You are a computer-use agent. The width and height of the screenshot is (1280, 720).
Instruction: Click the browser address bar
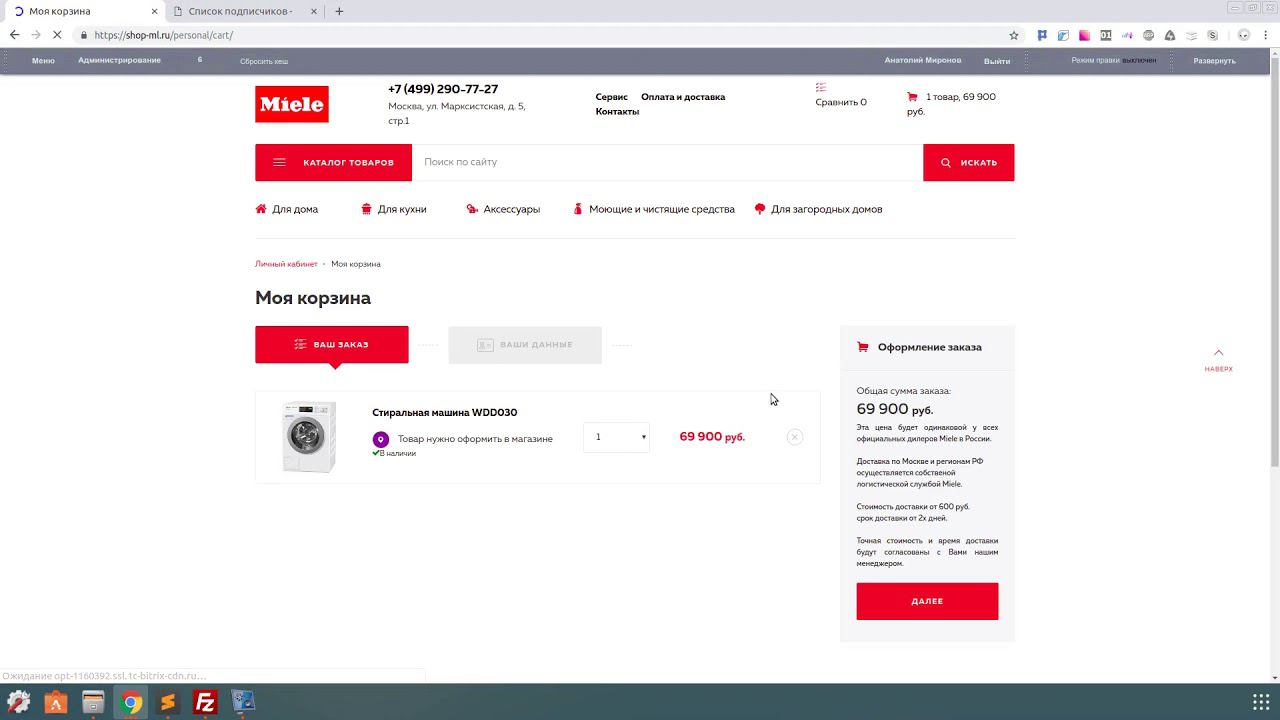(x=540, y=35)
